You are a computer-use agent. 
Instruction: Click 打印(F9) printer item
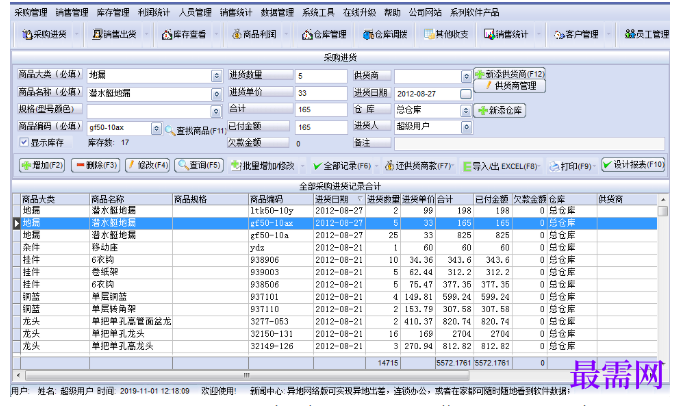pyautogui.click(x=571, y=166)
